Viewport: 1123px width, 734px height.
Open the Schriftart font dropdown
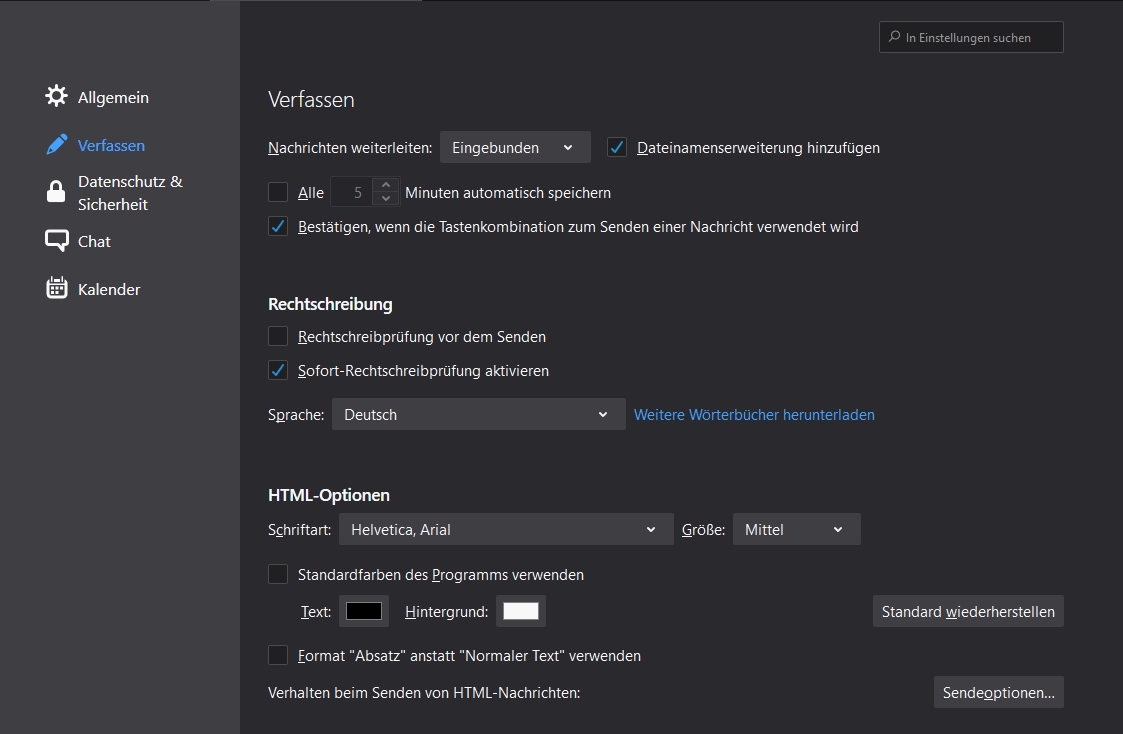(506, 530)
